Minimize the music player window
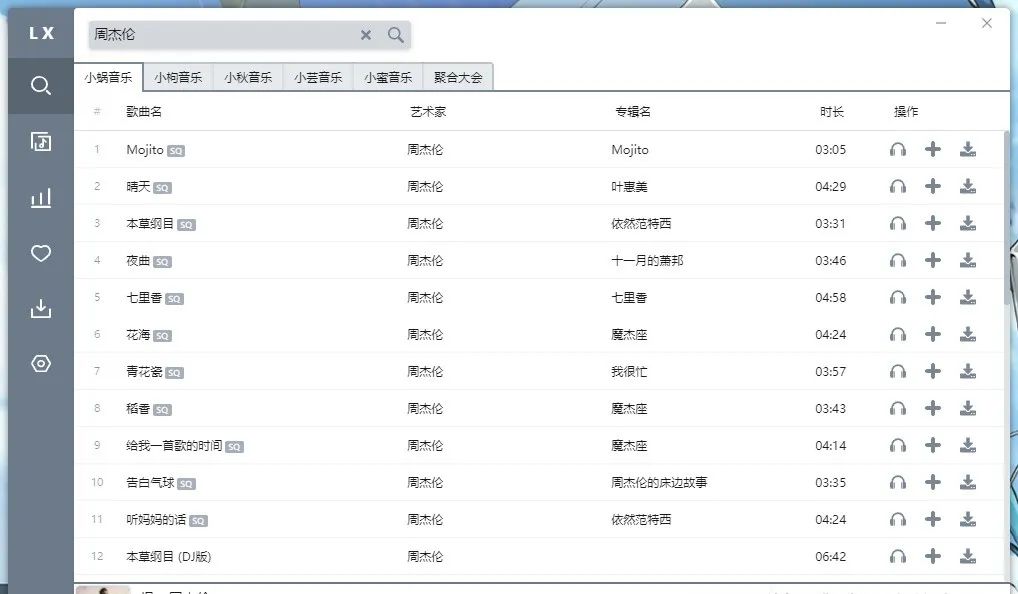 click(941, 23)
